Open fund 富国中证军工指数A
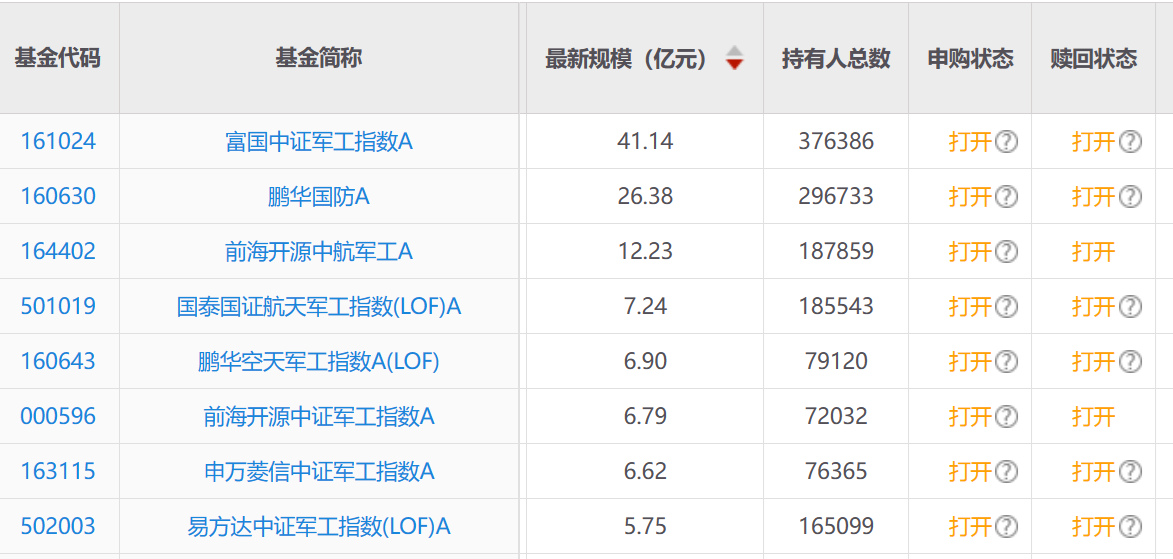 point(319,141)
